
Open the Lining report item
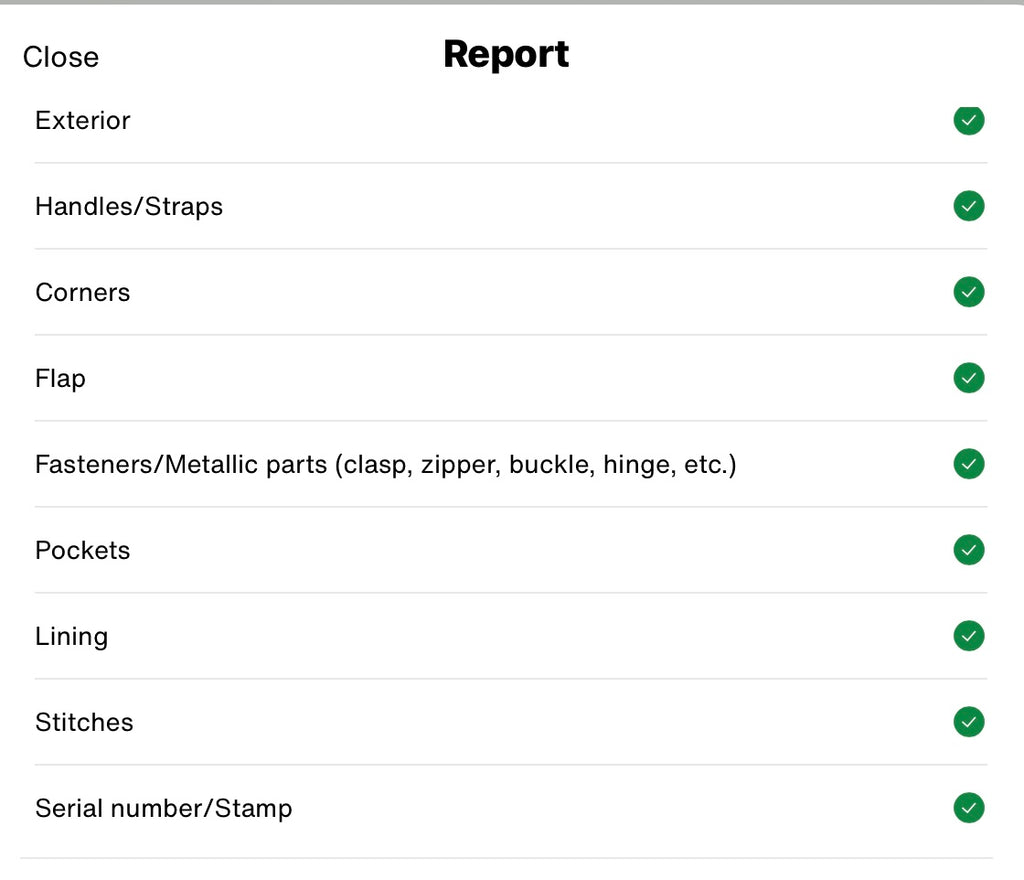click(x=71, y=637)
